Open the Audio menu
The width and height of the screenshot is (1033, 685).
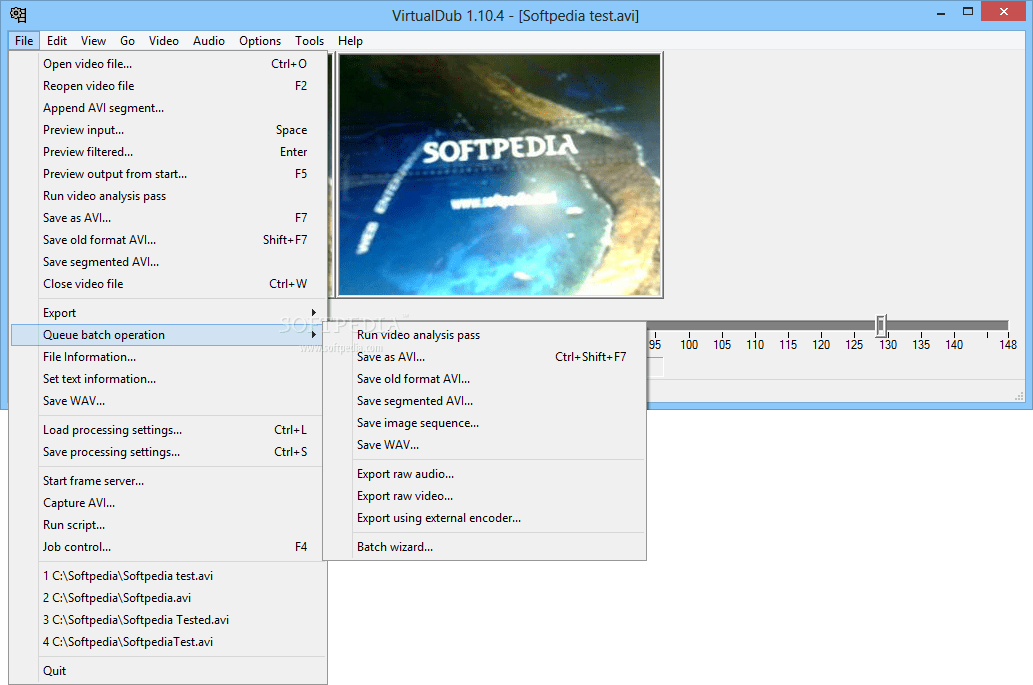(x=209, y=41)
